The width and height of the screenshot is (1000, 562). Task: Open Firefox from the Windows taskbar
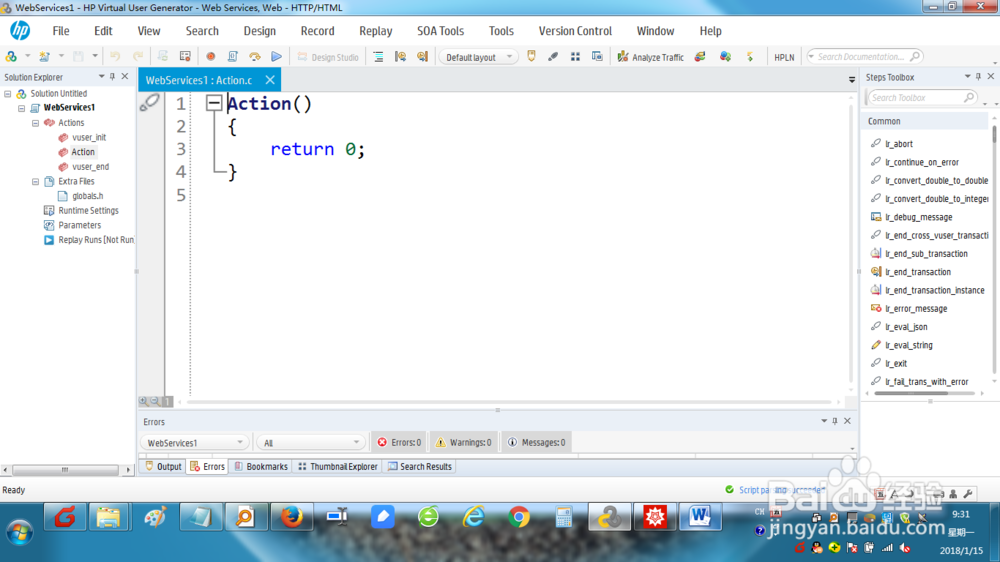[291, 517]
